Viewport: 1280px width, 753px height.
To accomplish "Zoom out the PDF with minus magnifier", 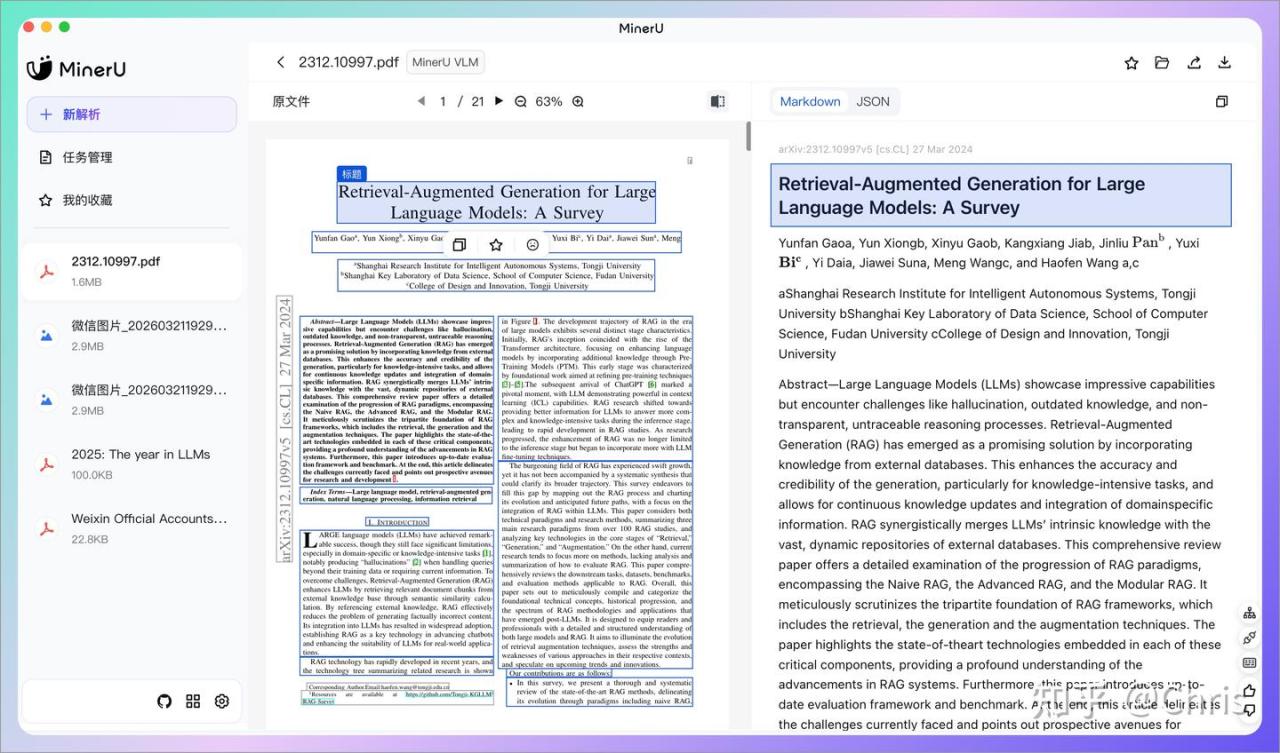I will coord(520,102).
